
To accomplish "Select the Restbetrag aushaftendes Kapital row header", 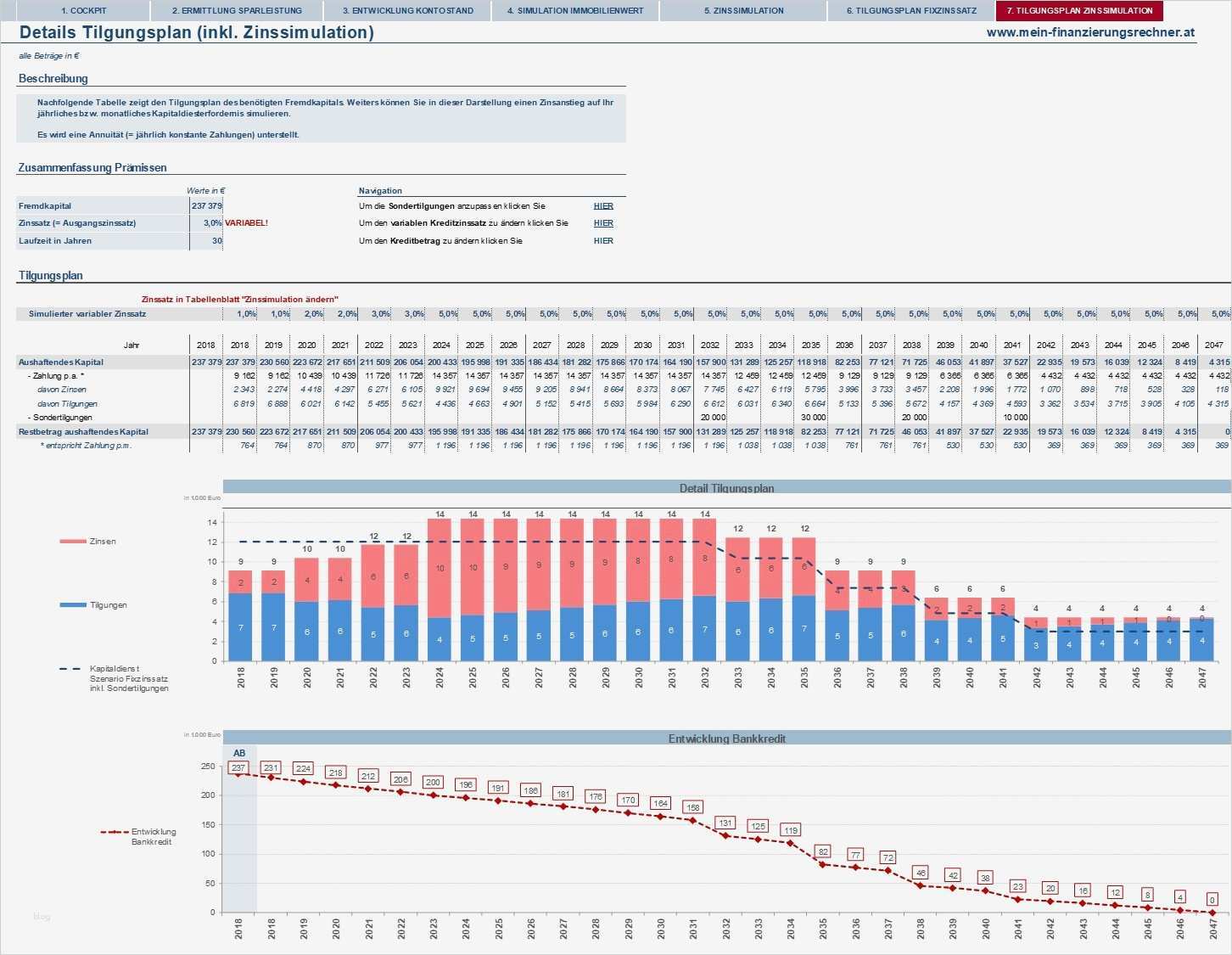I will point(85,431).
